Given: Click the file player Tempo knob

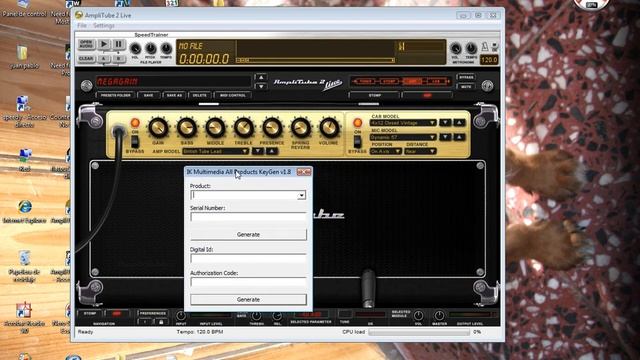Looking at the screenshot, I should 166,49.
